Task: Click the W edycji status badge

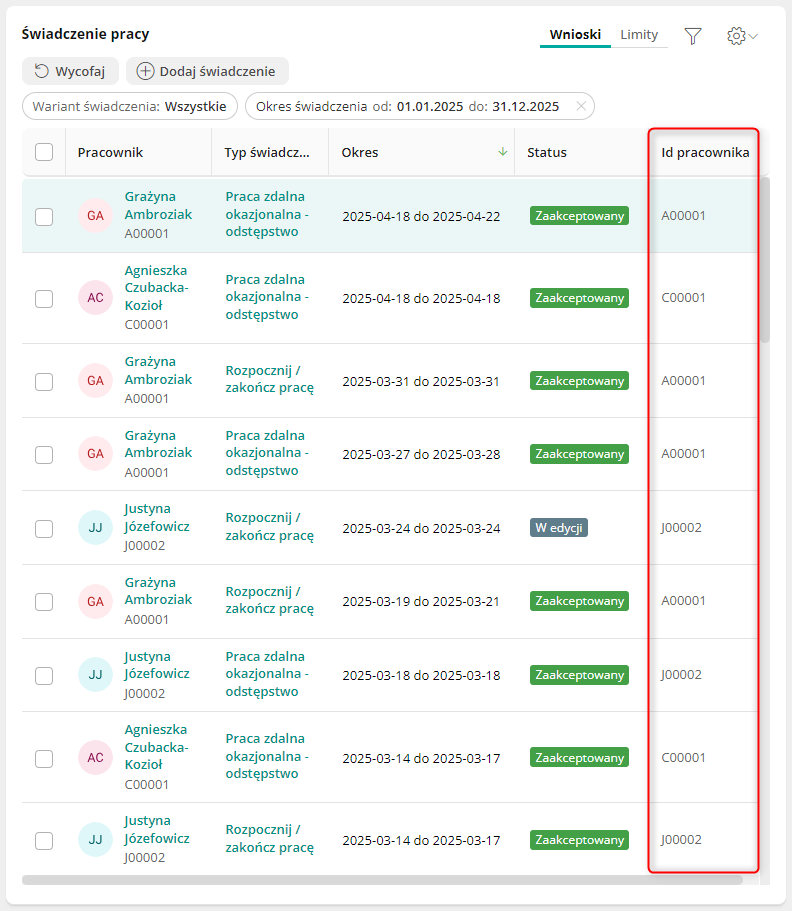Action: [558, 528]
